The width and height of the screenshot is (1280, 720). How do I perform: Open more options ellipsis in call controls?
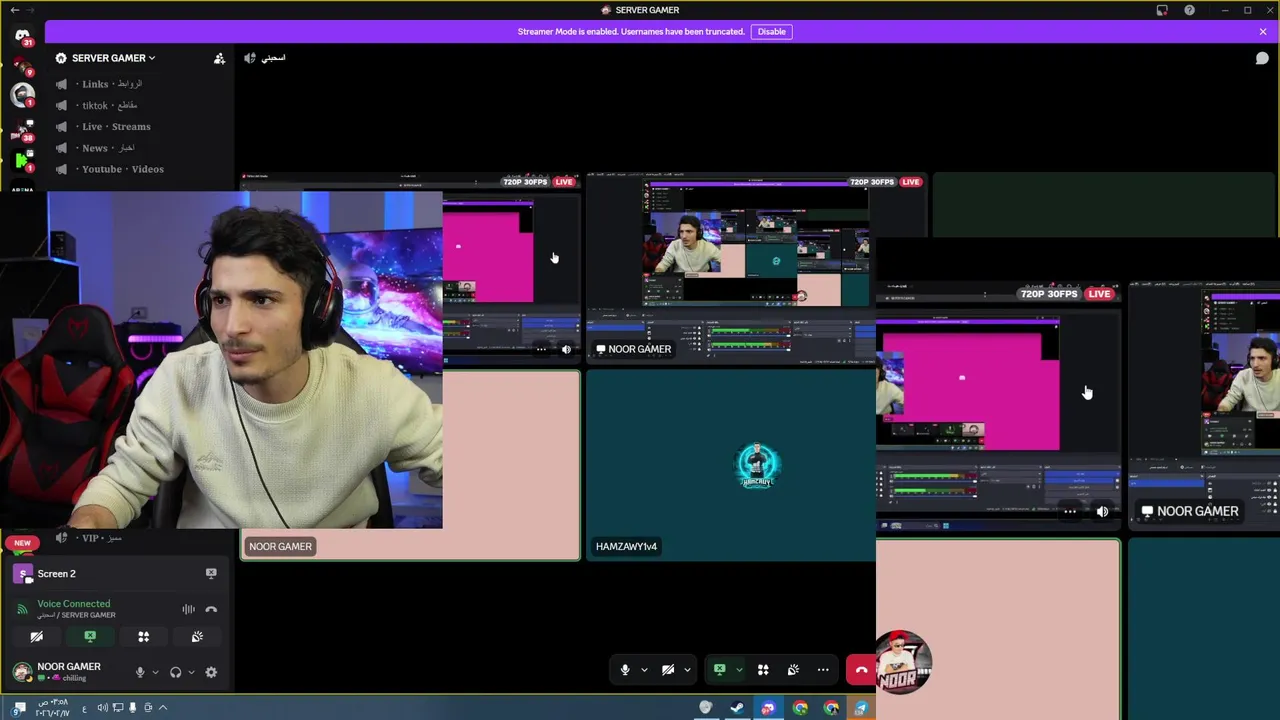click(823, 670)
